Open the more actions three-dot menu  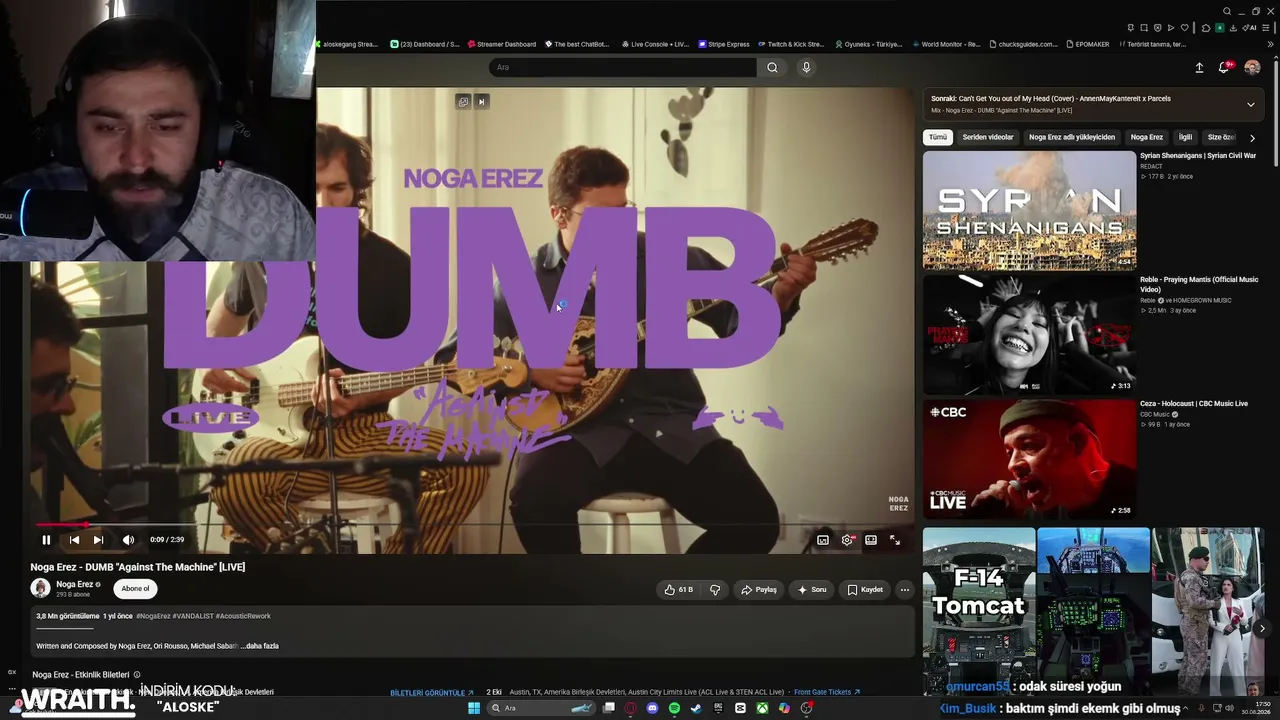pos(905,590)
